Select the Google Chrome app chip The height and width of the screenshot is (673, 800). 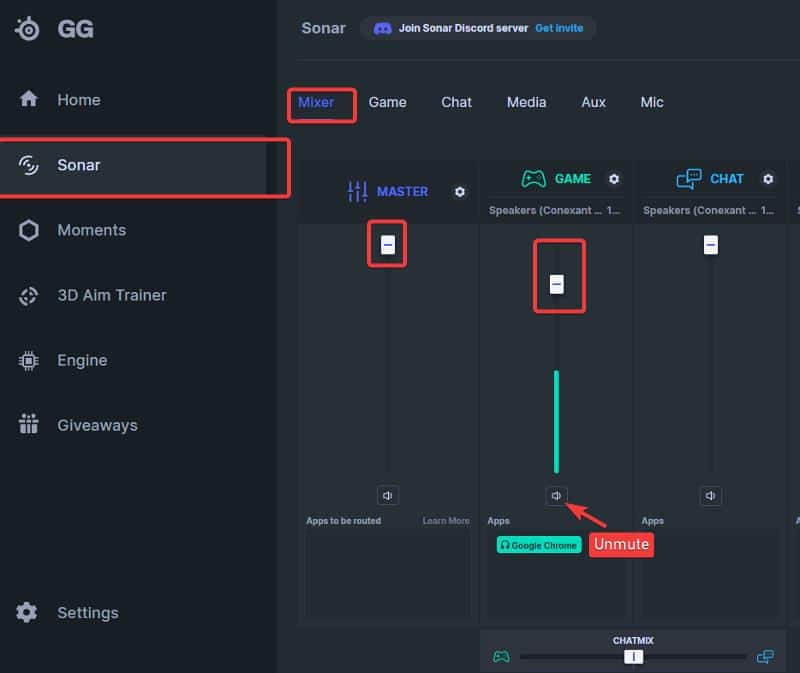coord(539,545)
